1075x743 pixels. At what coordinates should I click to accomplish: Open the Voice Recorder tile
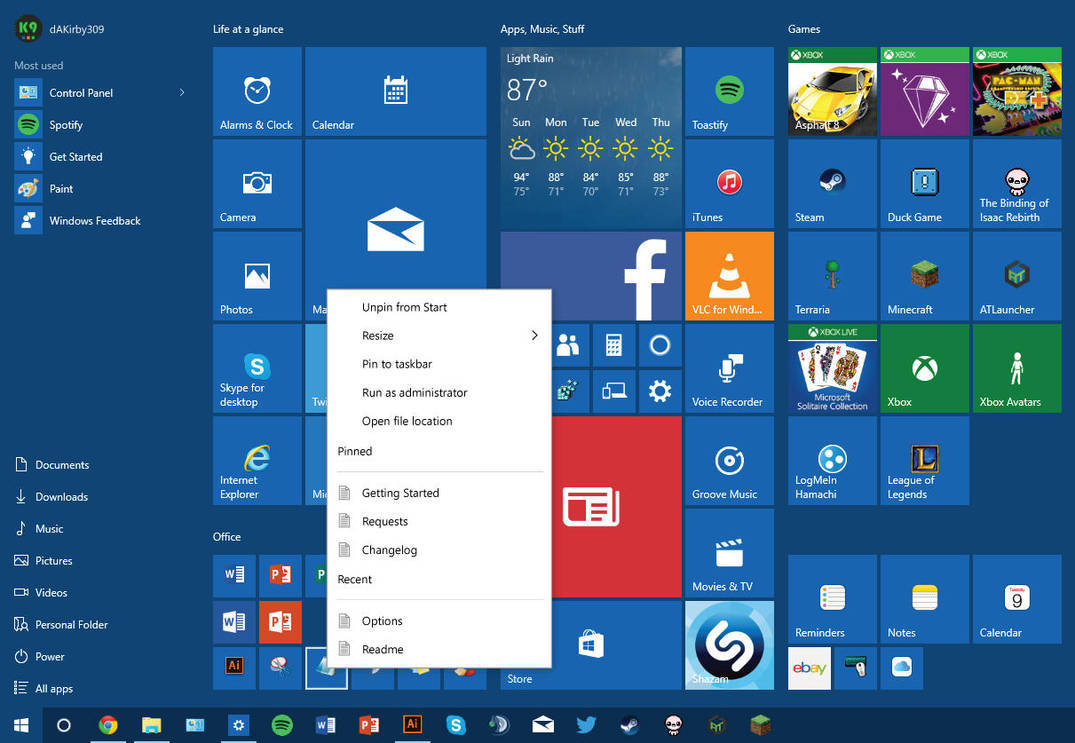click(729, 369)
